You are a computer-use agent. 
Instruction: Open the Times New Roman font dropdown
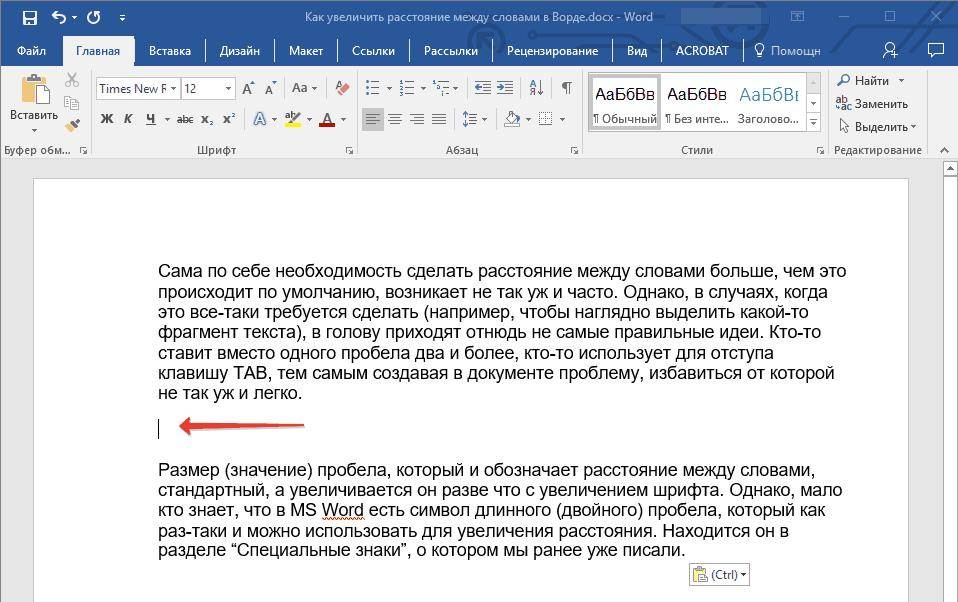point(173,88)
